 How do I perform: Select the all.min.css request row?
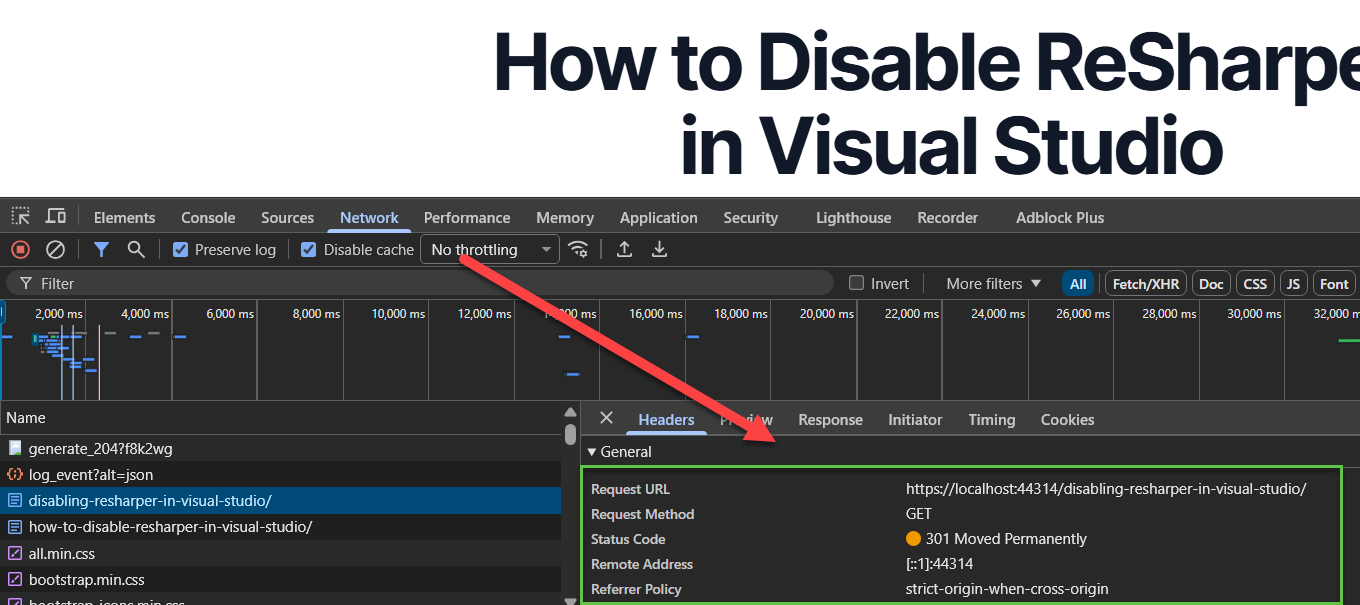280,553
